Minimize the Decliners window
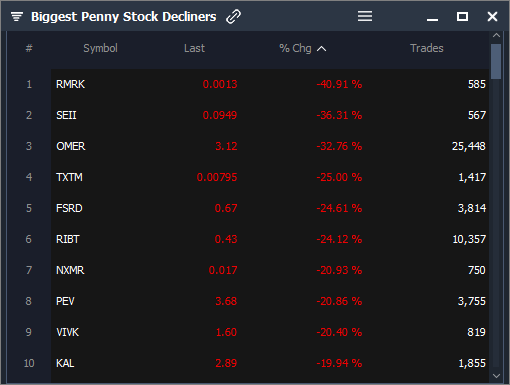 click(432, 20)
